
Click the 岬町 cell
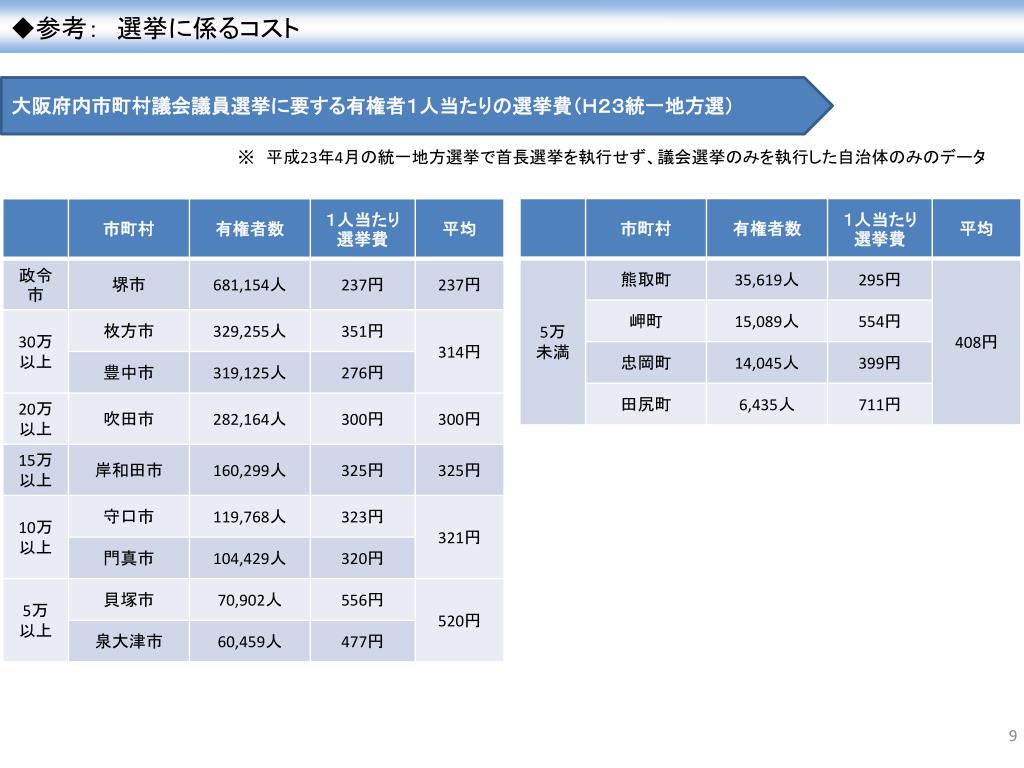point(646,321)
